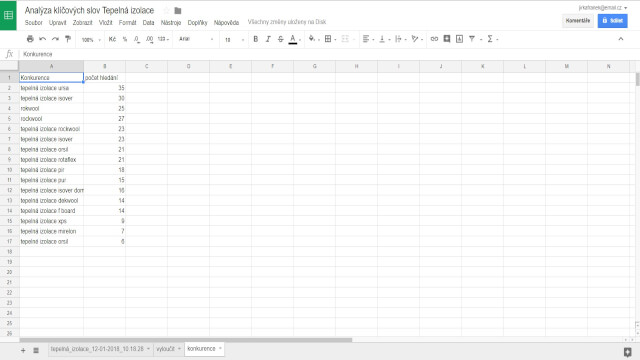Open the text color picker
640x360 pixels.
coord(293,39)
